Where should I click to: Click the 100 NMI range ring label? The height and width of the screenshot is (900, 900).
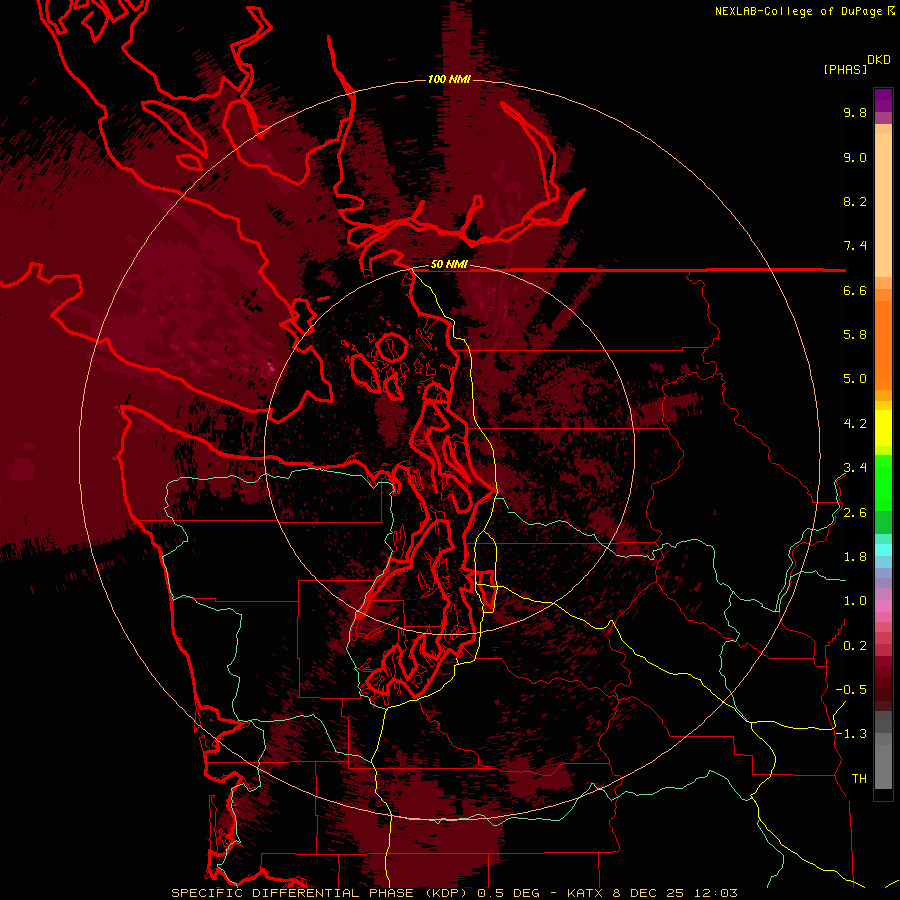click(449, 79)
